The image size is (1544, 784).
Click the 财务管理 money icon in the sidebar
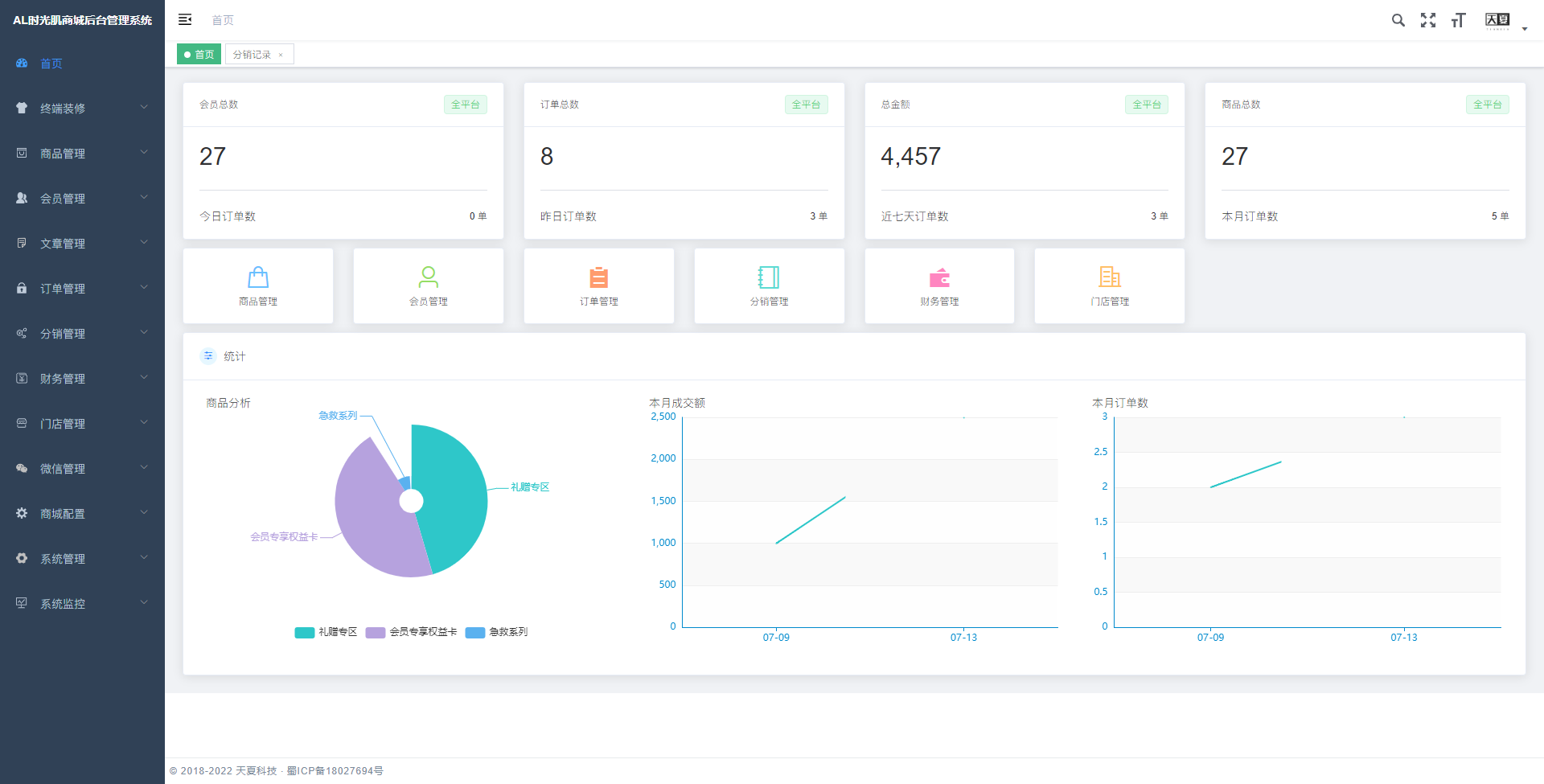22,379
